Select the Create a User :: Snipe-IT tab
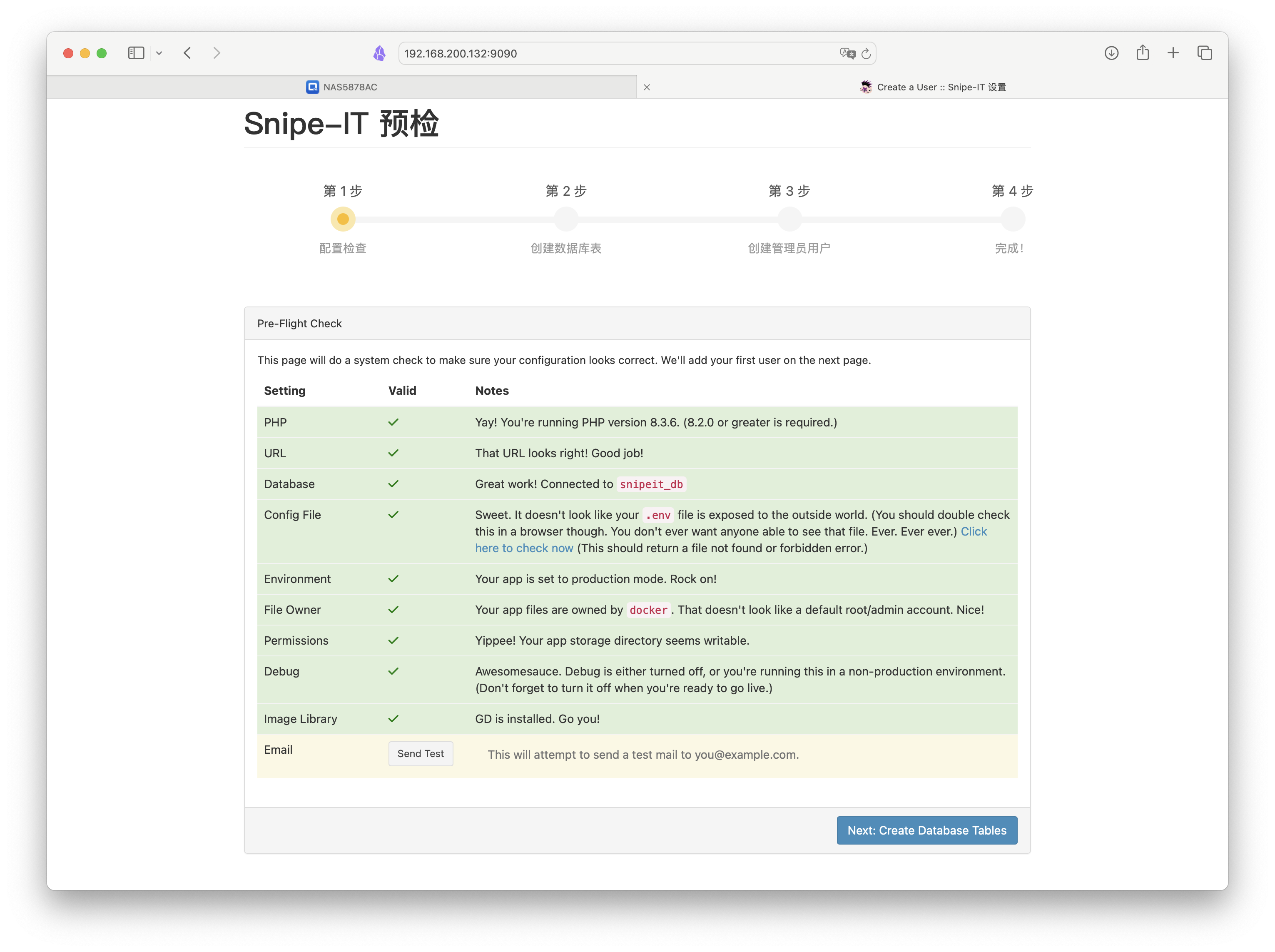 (933, 87)
